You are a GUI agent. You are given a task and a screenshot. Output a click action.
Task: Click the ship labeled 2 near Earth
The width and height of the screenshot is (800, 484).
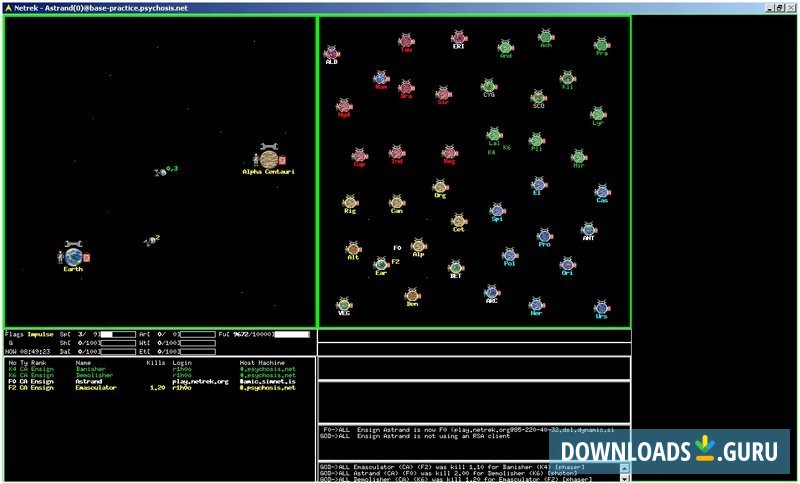tap(149, 241)
